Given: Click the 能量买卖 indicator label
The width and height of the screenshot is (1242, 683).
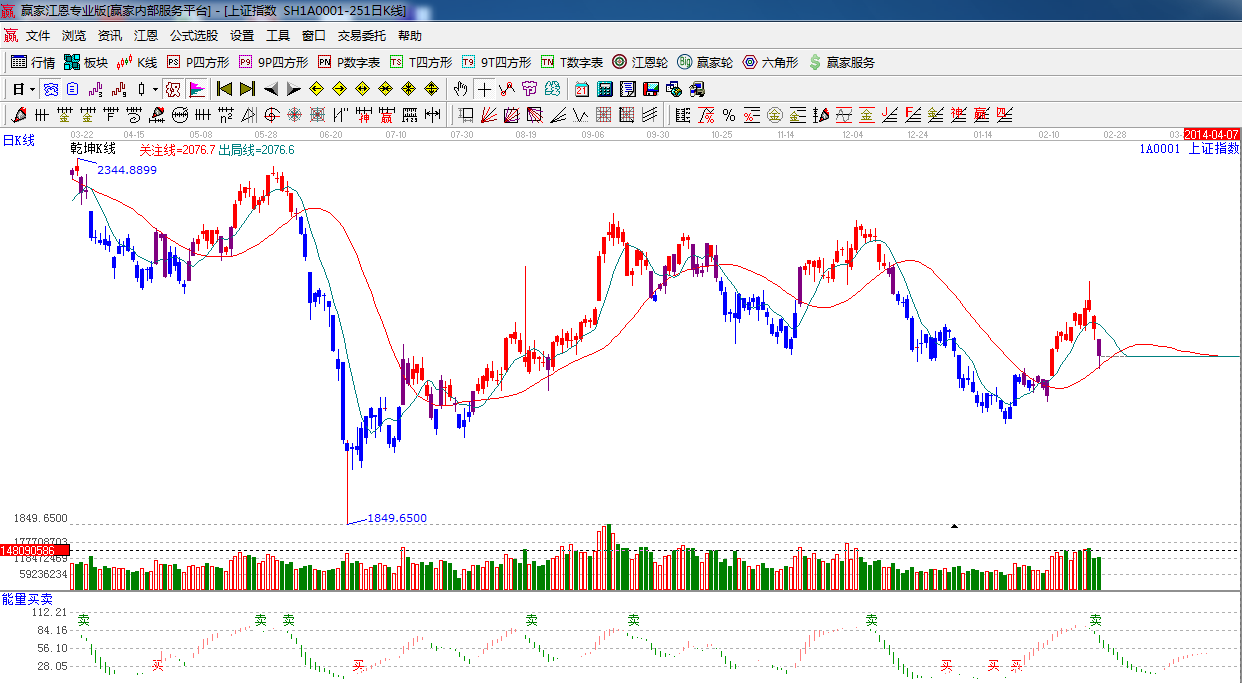Looking at the screenshot, I should pos(28,598).
